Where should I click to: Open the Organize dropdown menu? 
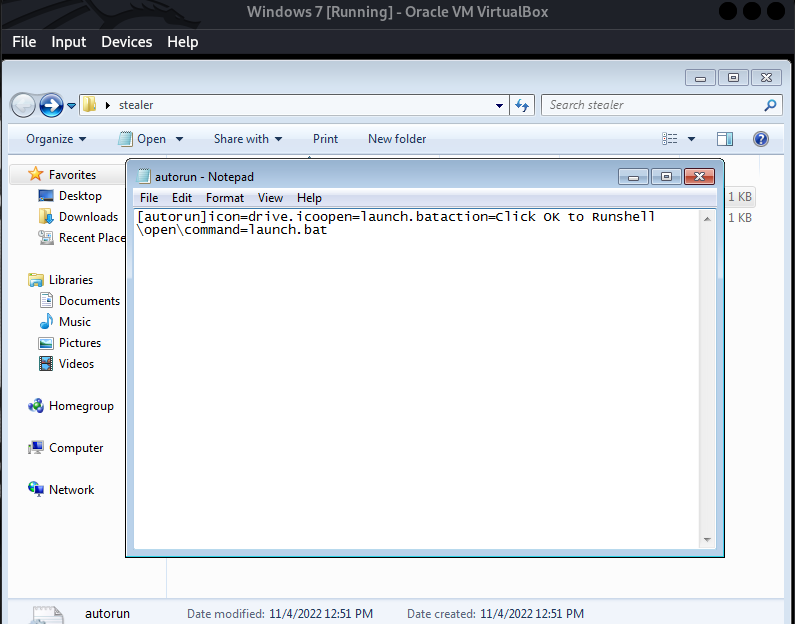56,139
